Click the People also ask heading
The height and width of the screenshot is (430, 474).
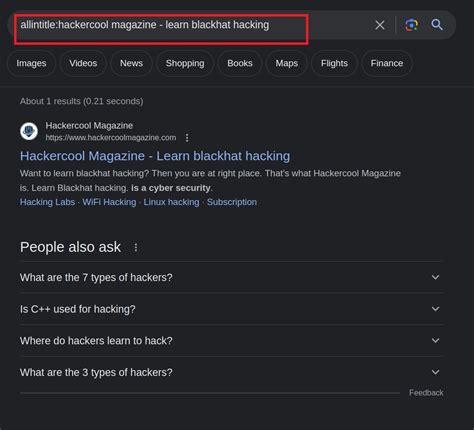[x=70, y=247]
